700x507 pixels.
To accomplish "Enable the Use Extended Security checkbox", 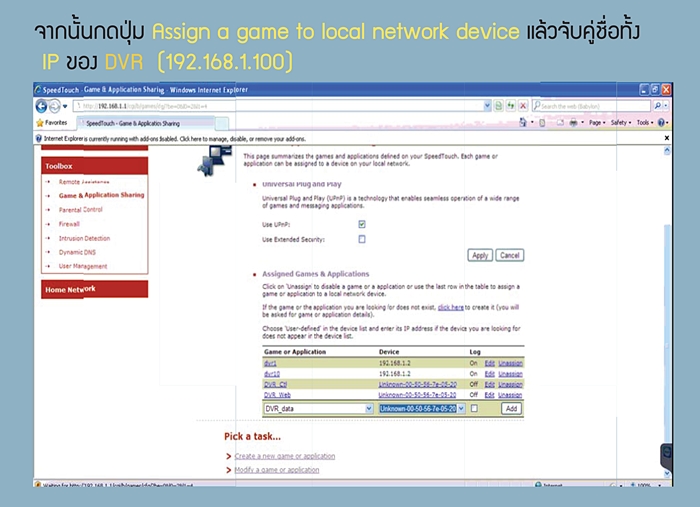I will pos(361,239).
